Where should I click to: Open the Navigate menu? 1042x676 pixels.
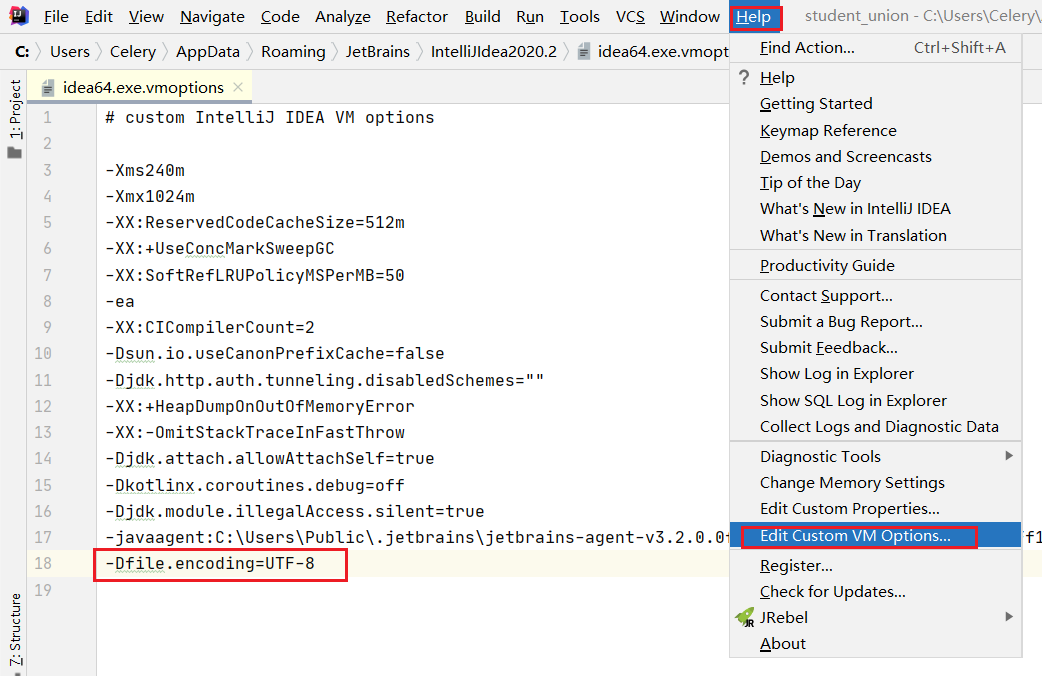click(x=212, y=17)
